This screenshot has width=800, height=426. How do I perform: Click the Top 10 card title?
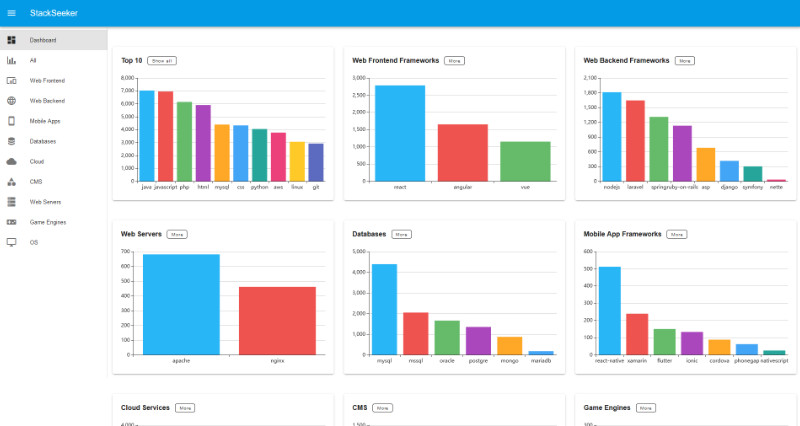tap(132, 61)
